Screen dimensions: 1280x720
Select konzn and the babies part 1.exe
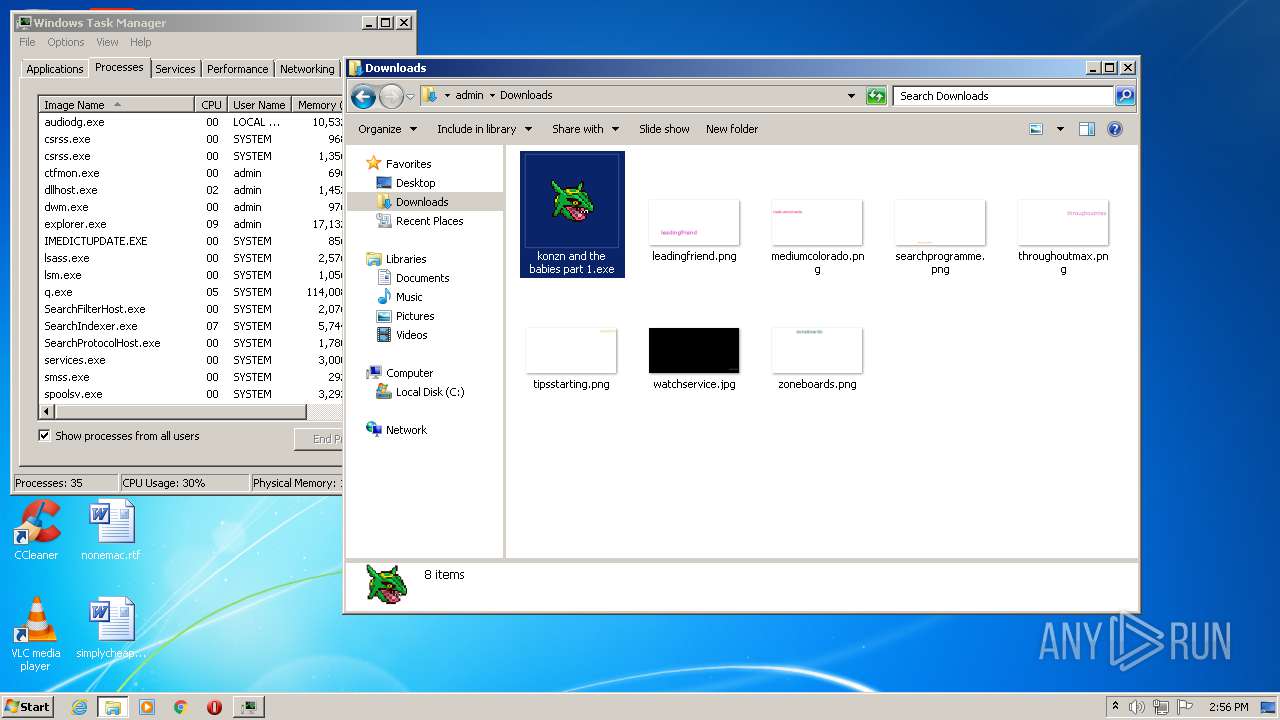[x=572, y=214]
